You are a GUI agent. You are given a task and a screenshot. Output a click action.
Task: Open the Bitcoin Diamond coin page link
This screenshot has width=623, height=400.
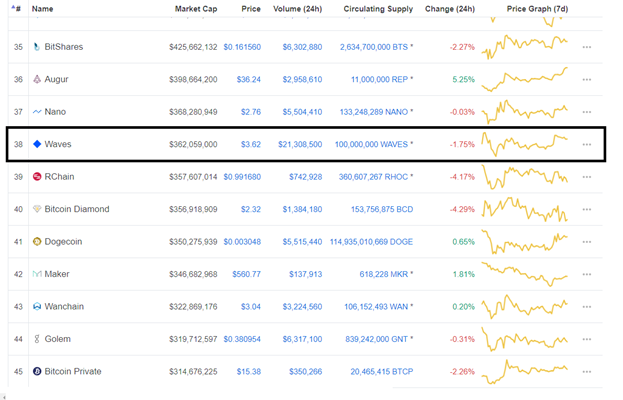77,209
